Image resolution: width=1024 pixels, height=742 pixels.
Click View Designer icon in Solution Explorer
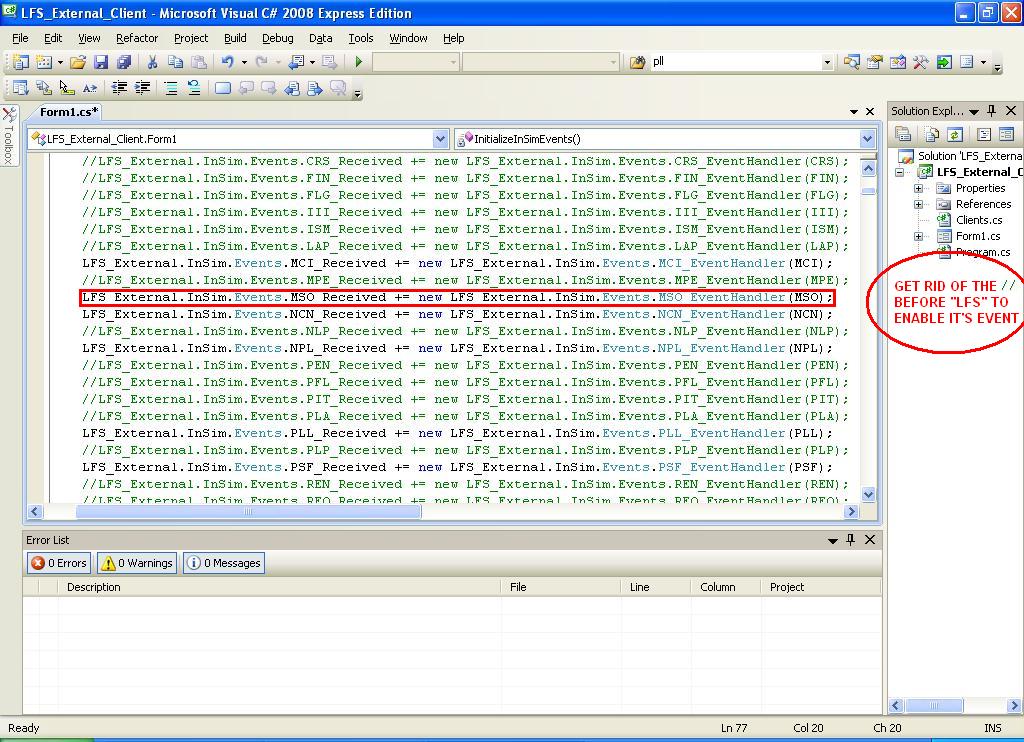tap(1006, 135)
